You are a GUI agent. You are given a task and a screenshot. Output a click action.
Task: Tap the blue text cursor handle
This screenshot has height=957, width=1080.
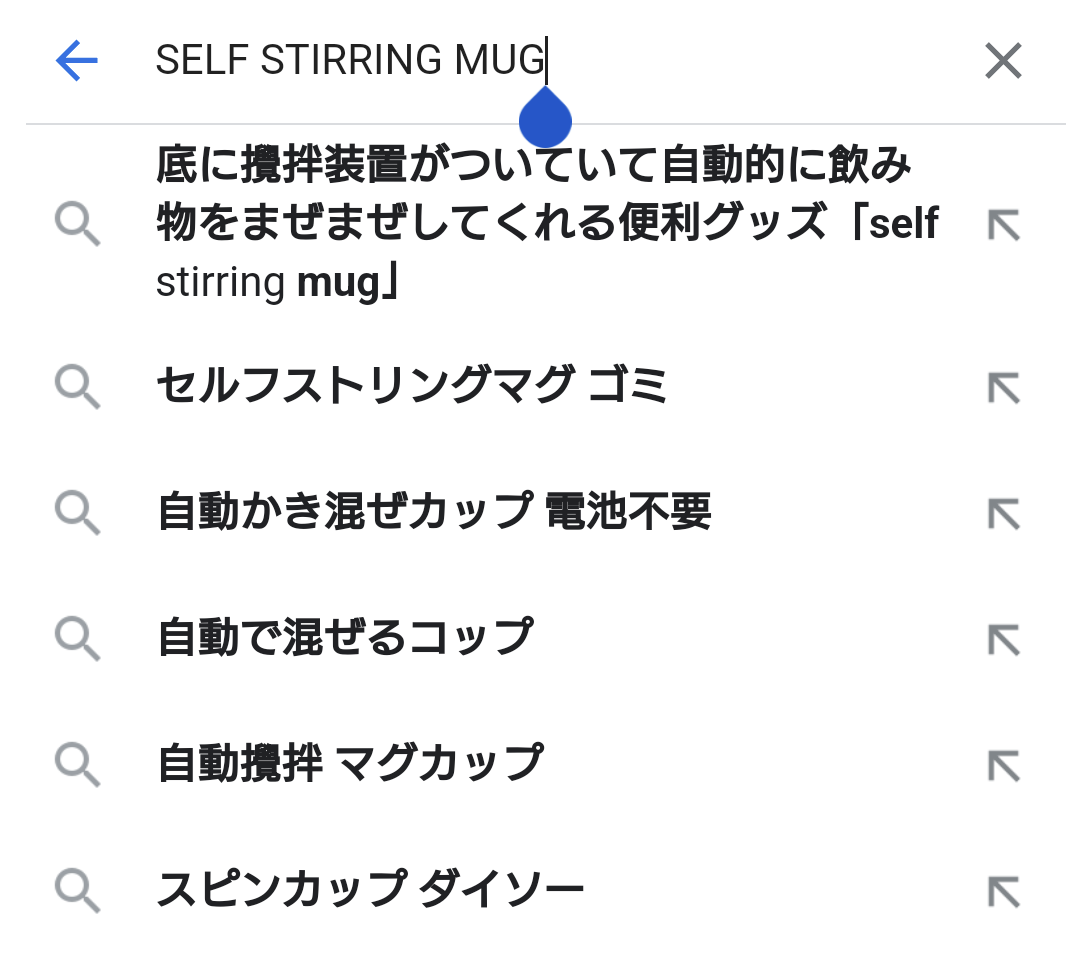[545, 118]
